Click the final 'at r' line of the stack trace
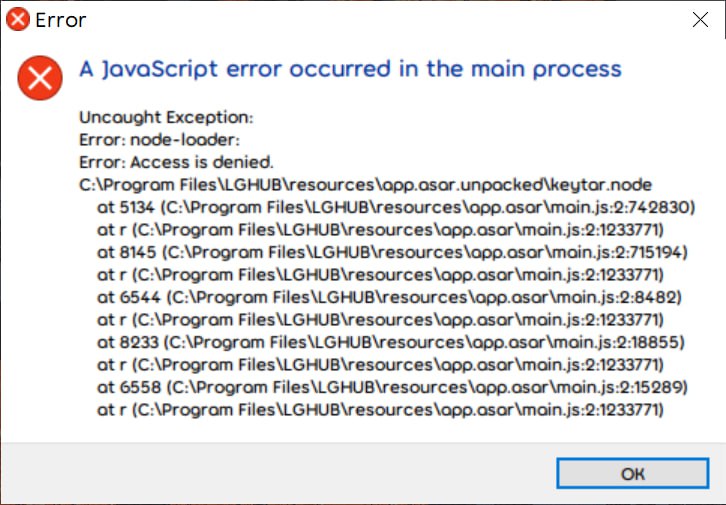The width and height of the screenshot is (726, 505). pyautogui.click(x=381, y=410)
